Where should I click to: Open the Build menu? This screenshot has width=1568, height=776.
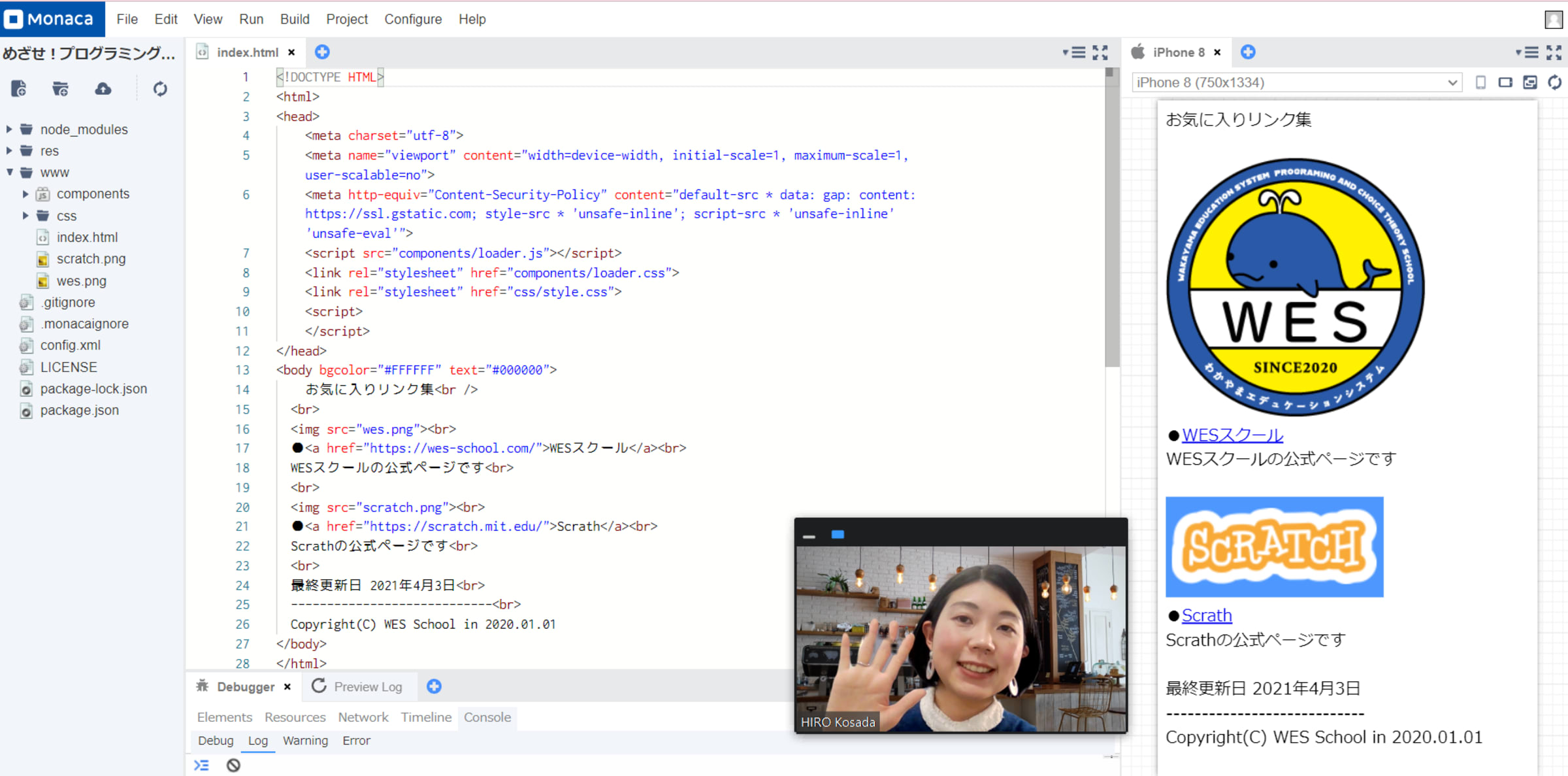[x=294, y=19]
